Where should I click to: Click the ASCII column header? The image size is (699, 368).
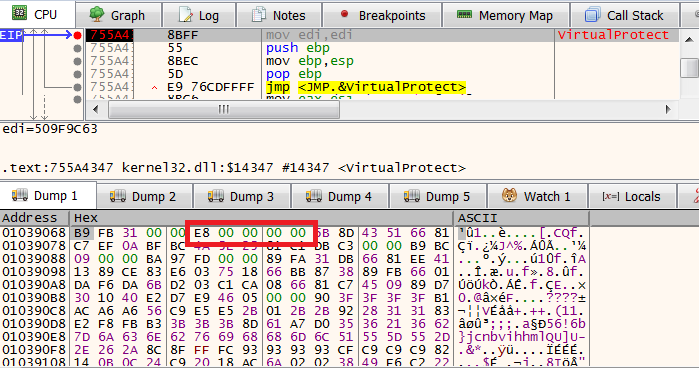522,218
